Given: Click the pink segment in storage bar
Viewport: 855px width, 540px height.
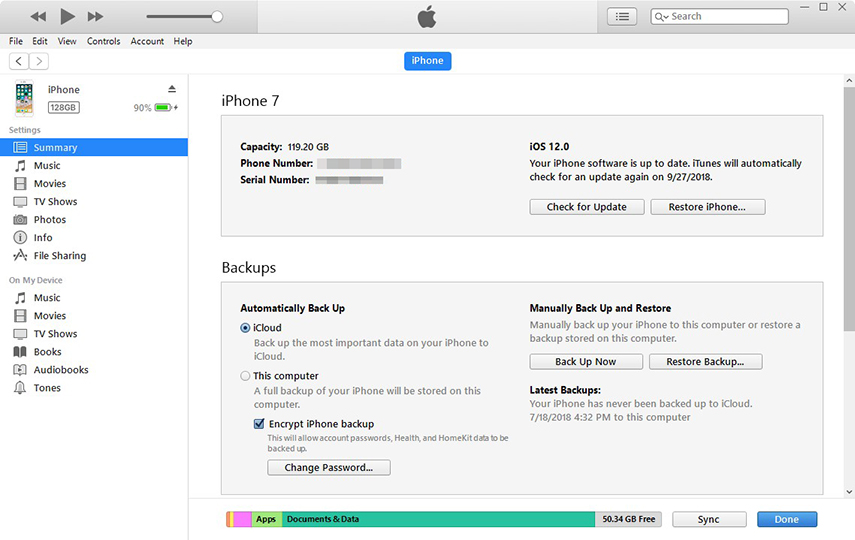Looking at the screenshot, I should tap(243, 519).
